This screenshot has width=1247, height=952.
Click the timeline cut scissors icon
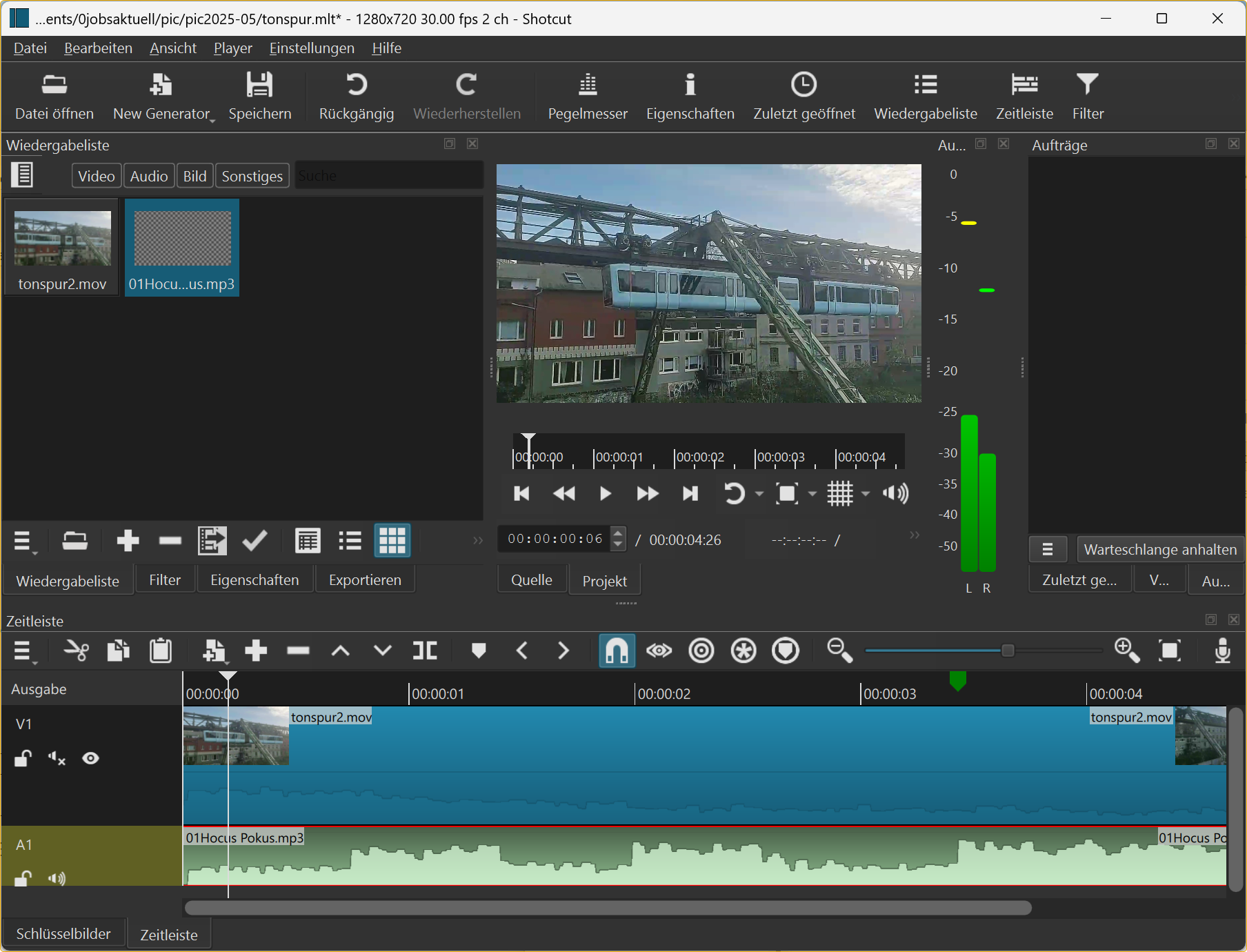click(x=76, y=651)
